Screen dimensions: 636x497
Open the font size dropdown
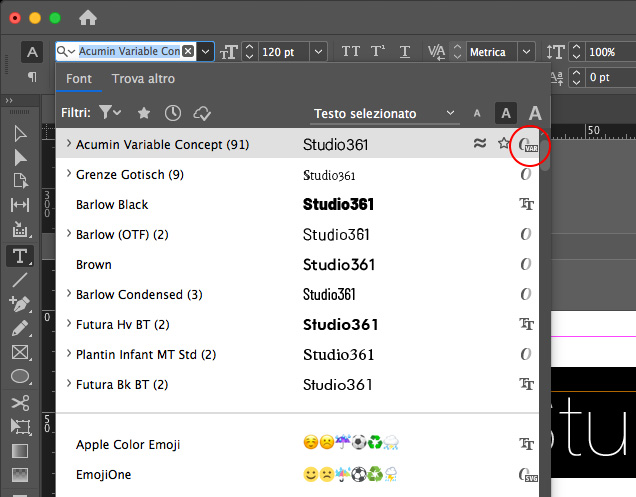(x=318, y=52)
